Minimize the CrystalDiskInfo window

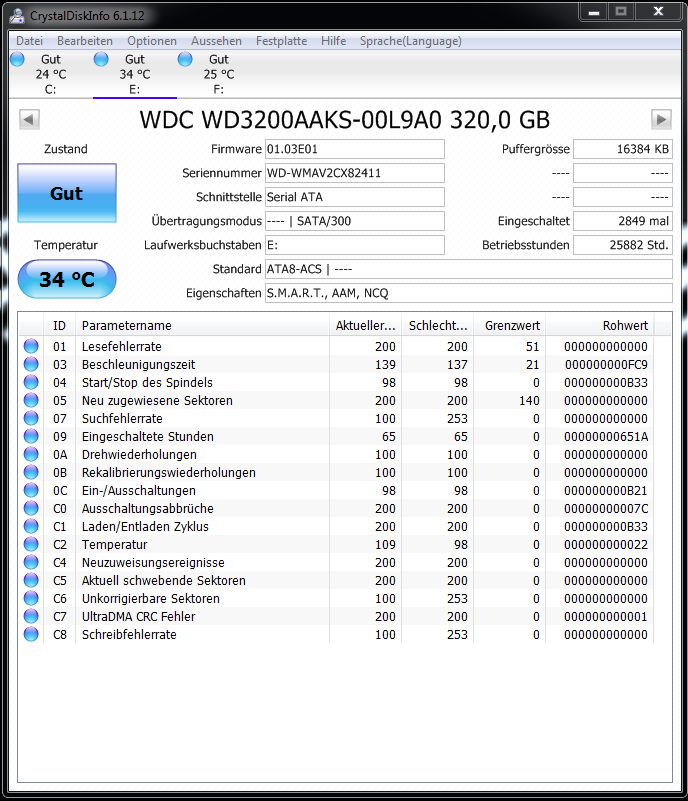point(594,12)
